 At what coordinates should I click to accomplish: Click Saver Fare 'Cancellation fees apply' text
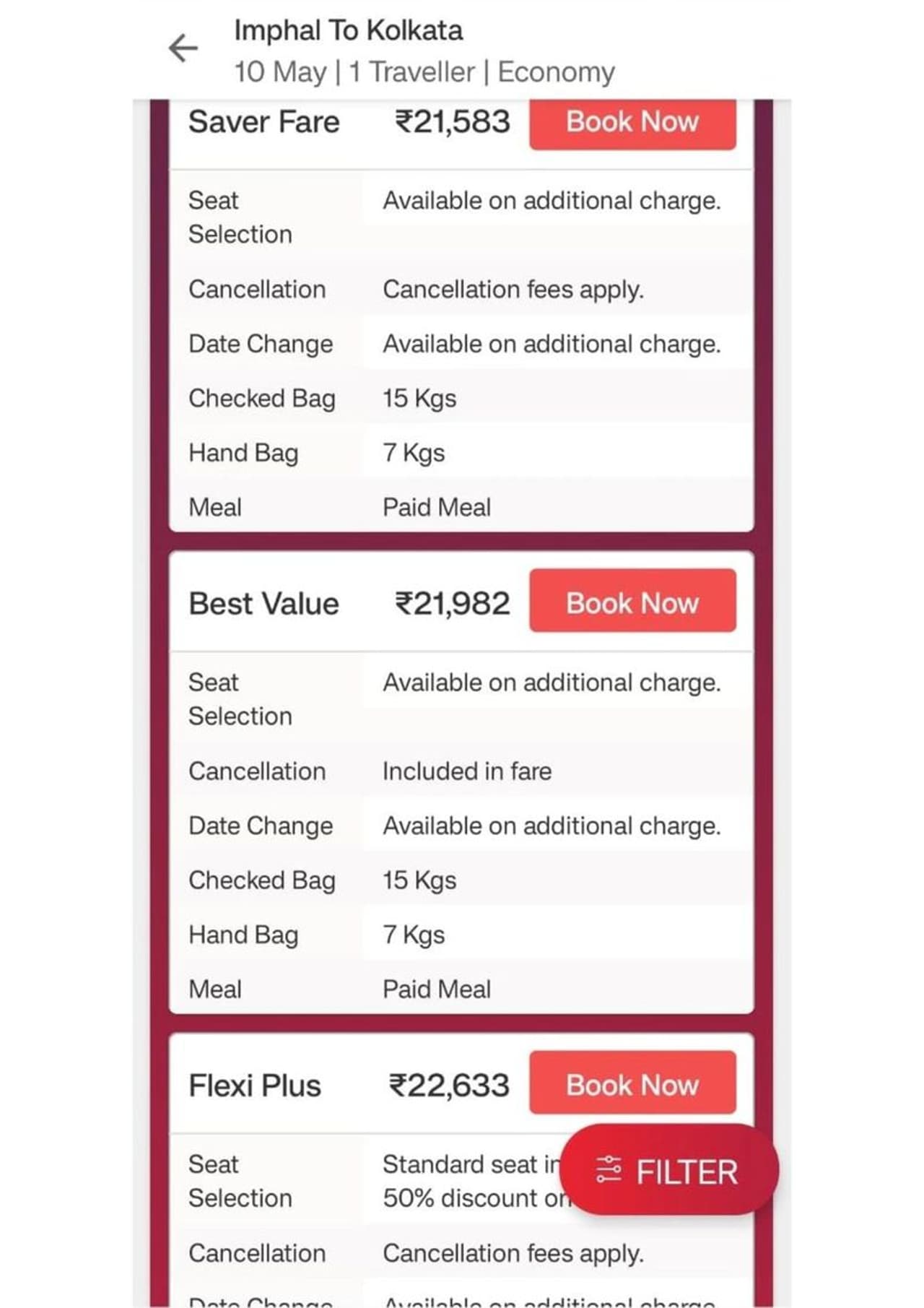(x=513, y=290)
